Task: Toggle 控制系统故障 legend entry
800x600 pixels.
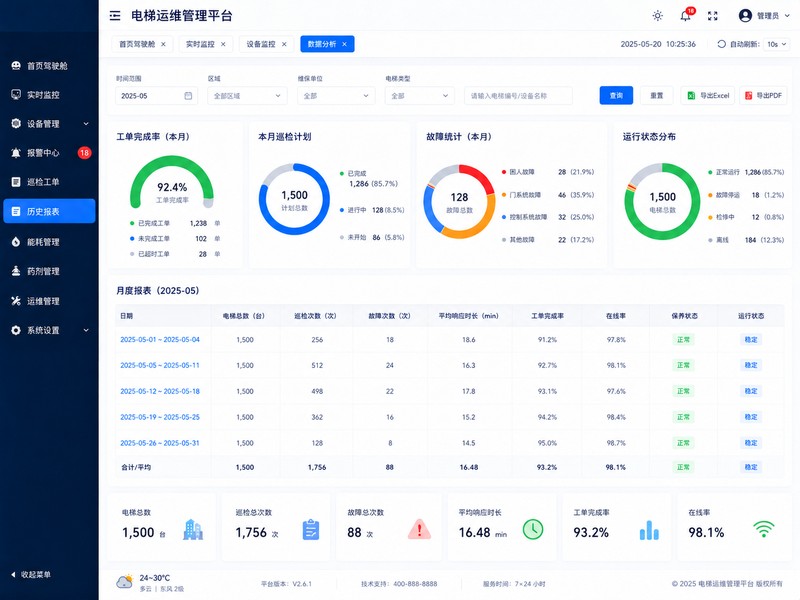Action: (x=548, y=217)
